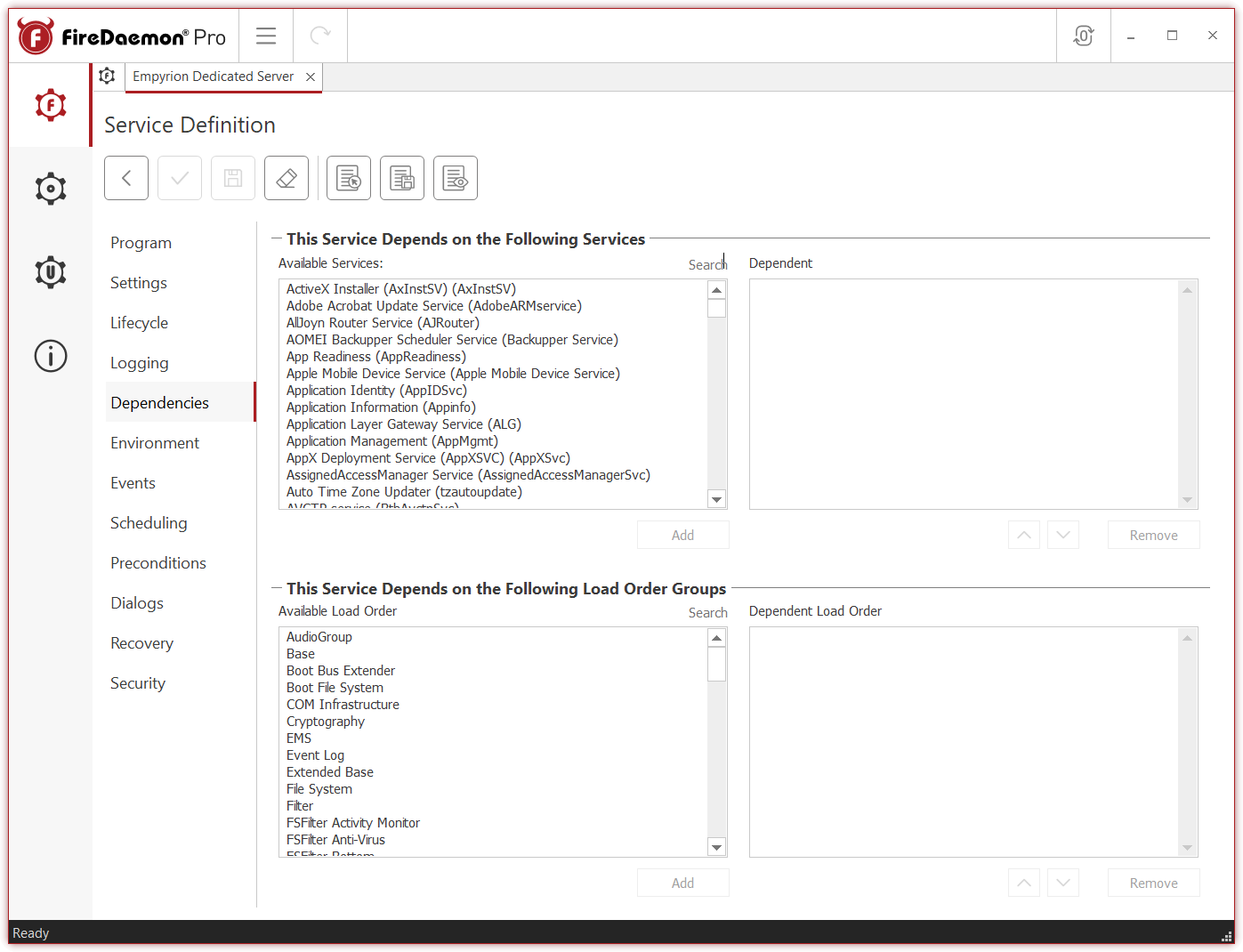Click the grayed-out checkmark apply icon

[x=179, y=178]
